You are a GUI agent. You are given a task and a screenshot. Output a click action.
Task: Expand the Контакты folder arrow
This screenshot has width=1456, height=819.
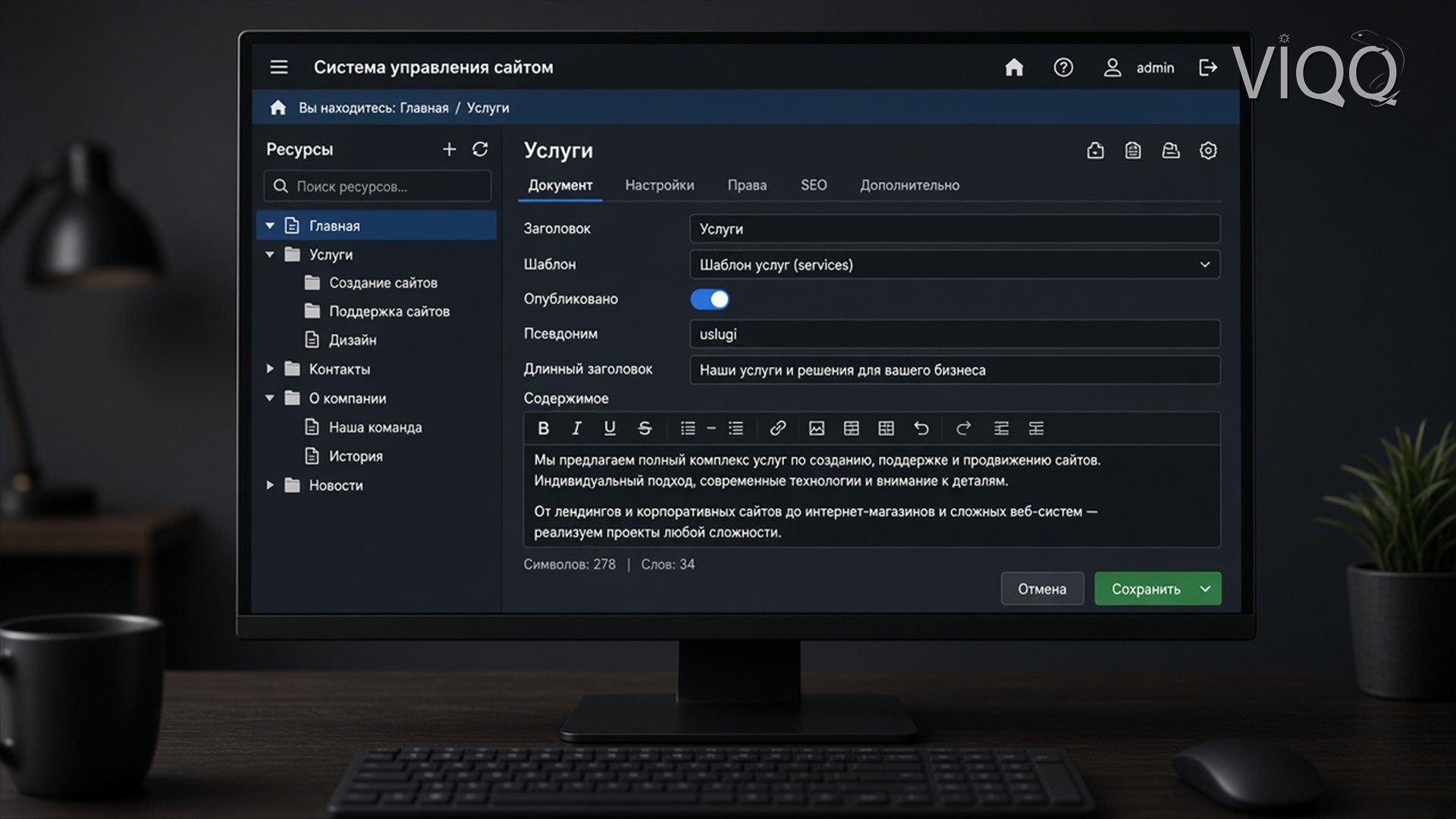tap(270, 369)
